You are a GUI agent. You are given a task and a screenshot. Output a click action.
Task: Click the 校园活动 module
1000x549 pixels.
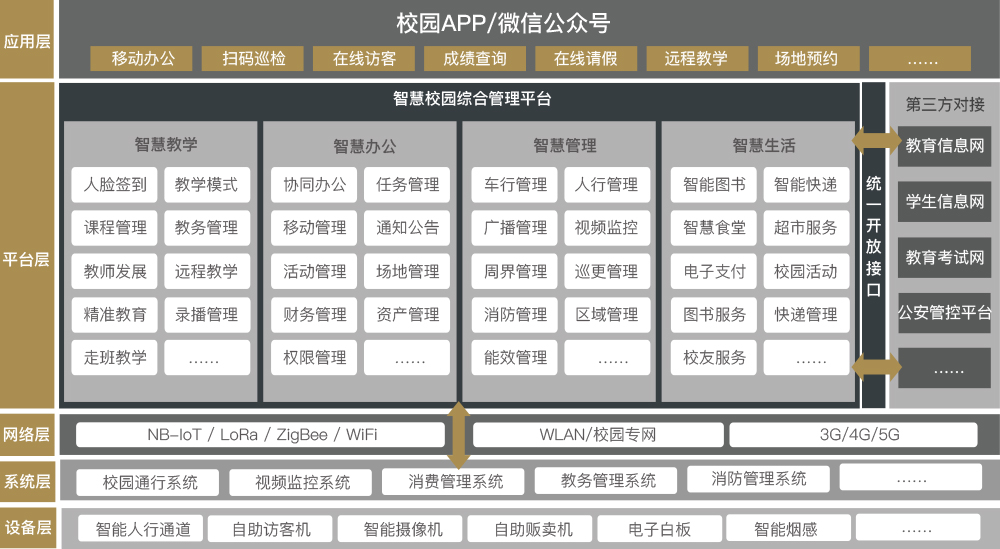[806, 271]
